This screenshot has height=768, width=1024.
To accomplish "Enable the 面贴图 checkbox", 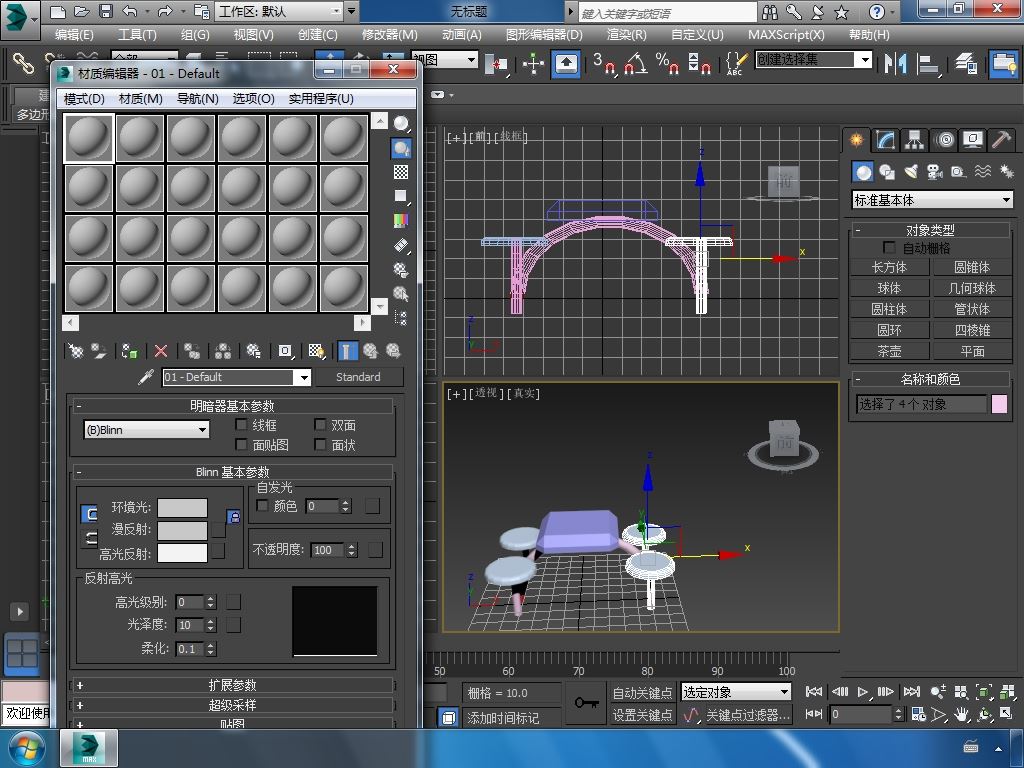I will click(x=241, y=444).
